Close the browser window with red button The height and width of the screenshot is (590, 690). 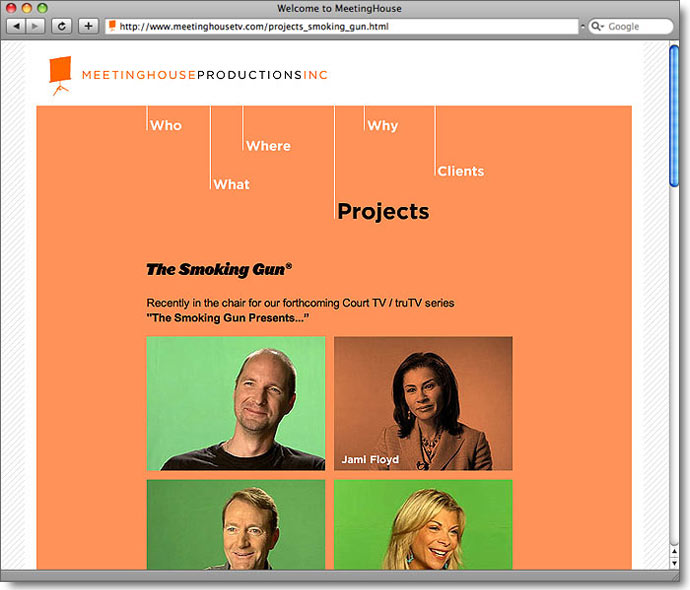pos(11,8)
